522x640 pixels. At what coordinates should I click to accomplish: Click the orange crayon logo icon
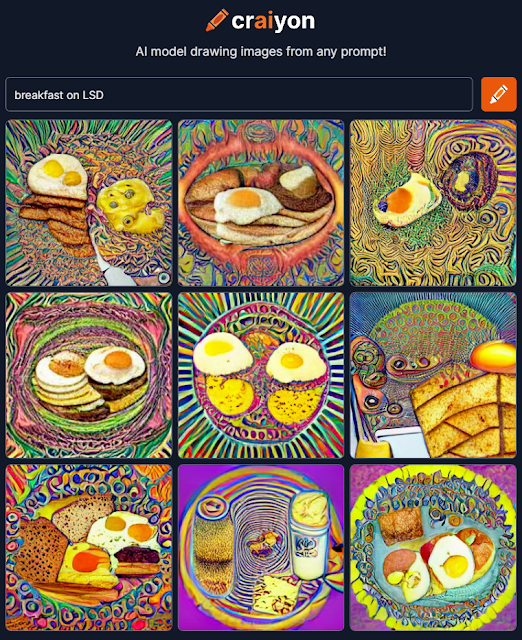tap(217, 20)
